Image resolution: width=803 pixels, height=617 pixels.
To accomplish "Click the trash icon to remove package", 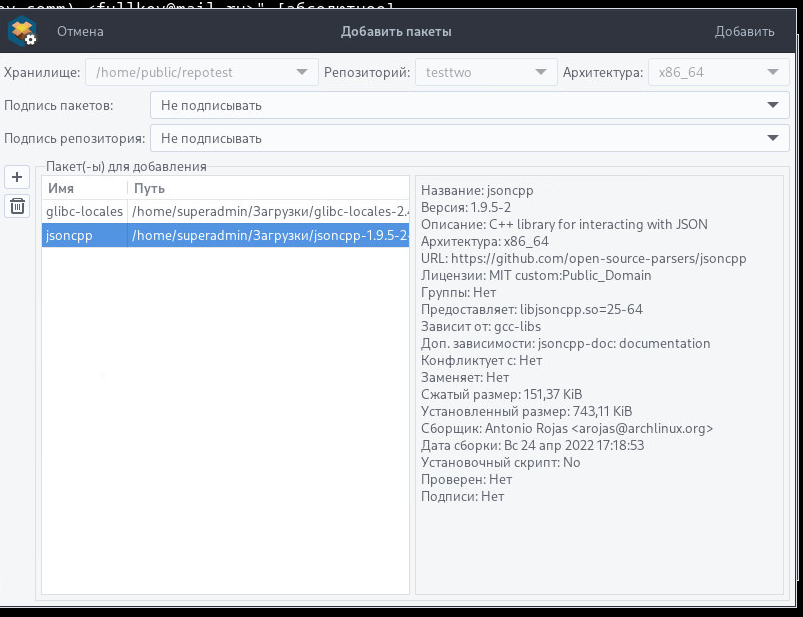I will click(x=17, y=207).
